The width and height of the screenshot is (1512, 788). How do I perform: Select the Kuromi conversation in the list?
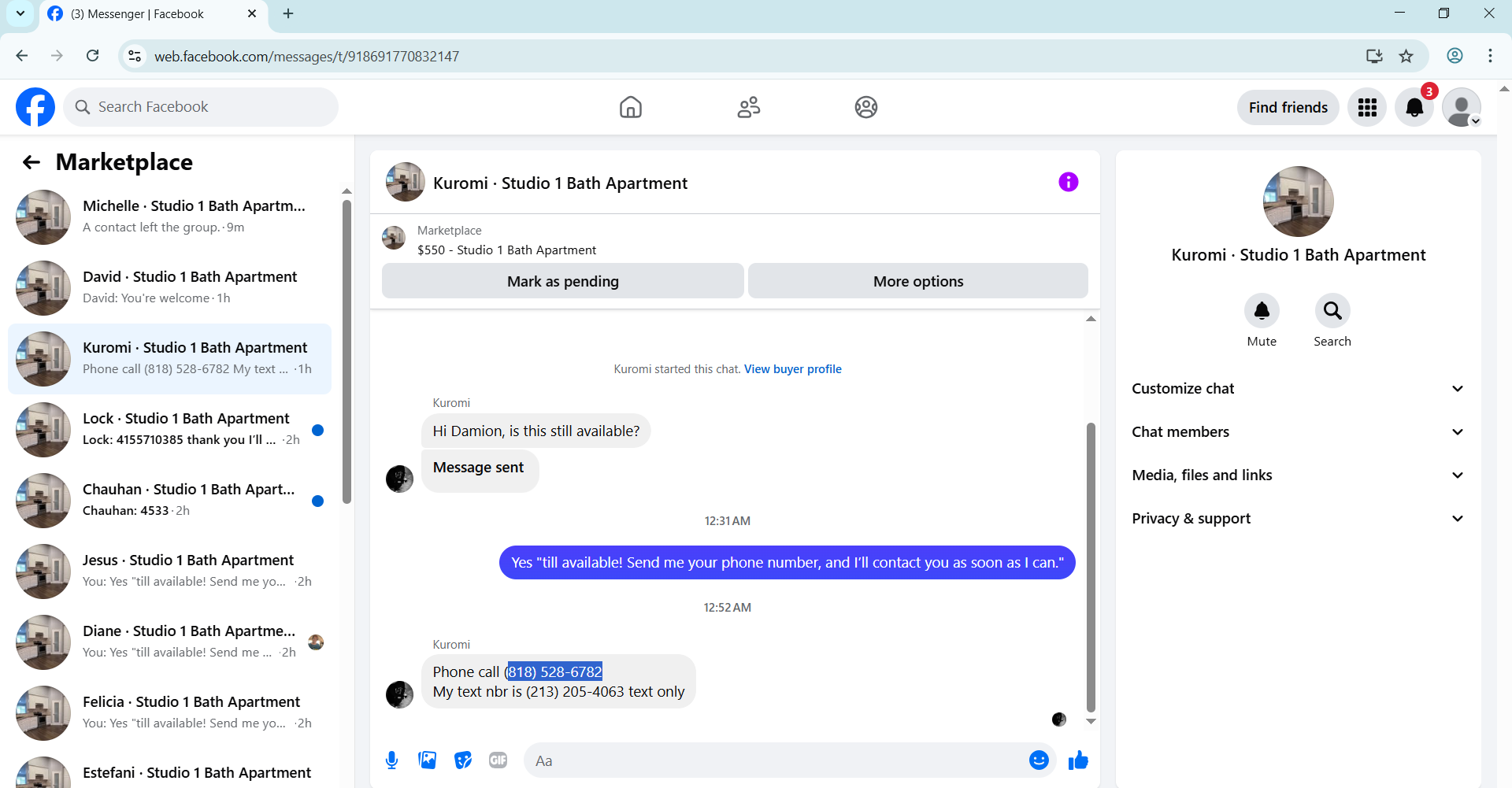pos(169,359)
